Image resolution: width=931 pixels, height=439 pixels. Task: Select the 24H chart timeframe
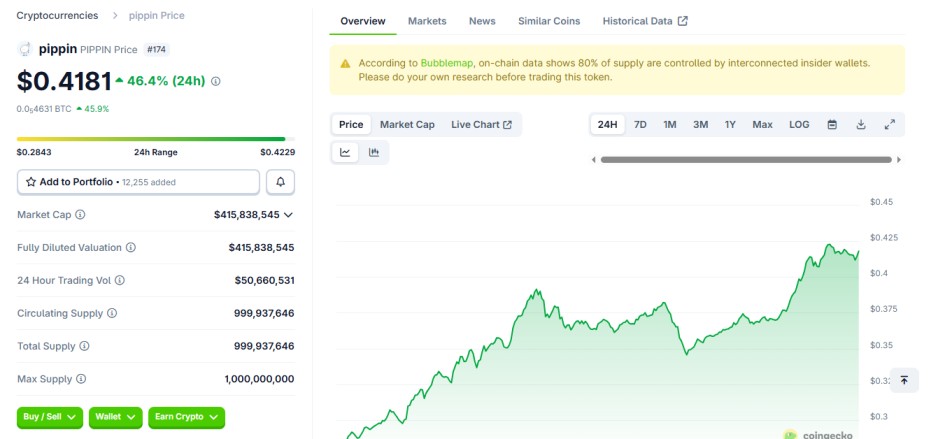click(x=607, y=125)
